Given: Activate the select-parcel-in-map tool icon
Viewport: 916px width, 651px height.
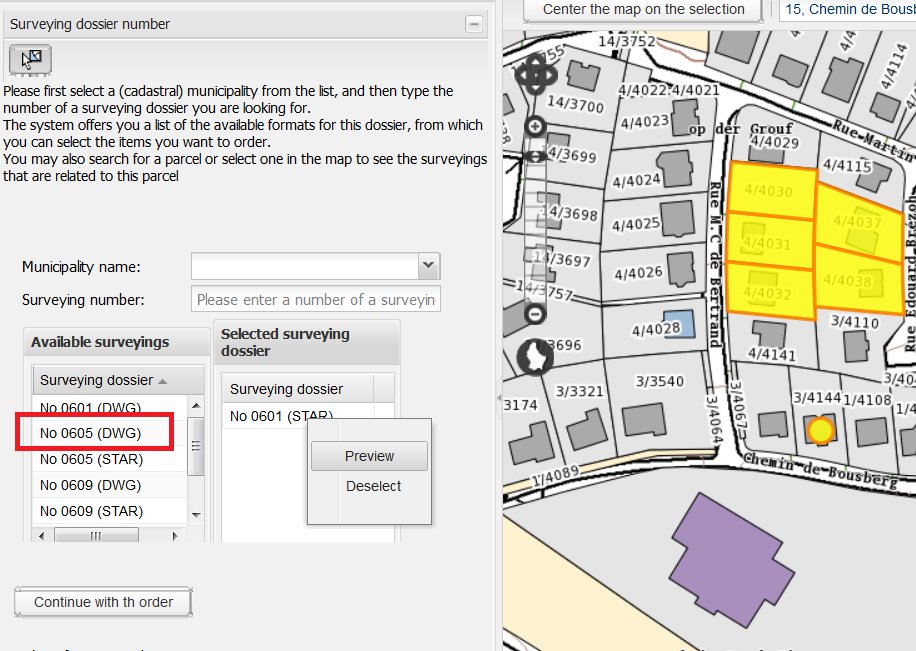Looking at the screenshot, I should [30, 60].
